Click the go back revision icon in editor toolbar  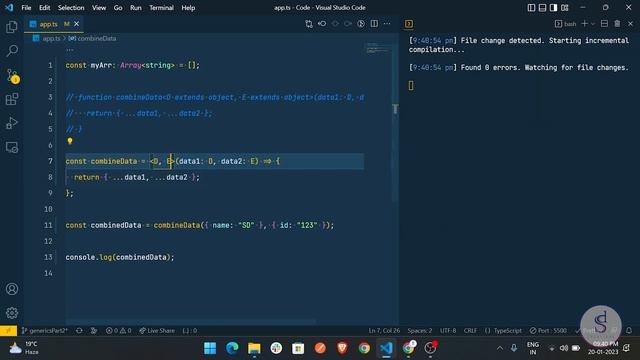click(322, 24)
